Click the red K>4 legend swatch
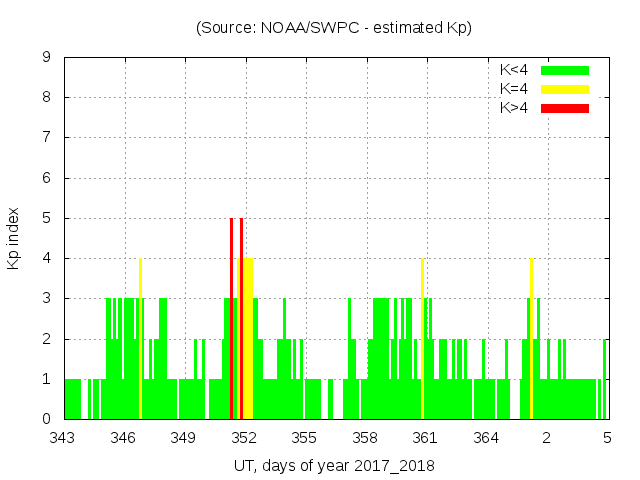The width and height of the screenshot is (640, 480). pyautogui.click(x=565, y=107)
